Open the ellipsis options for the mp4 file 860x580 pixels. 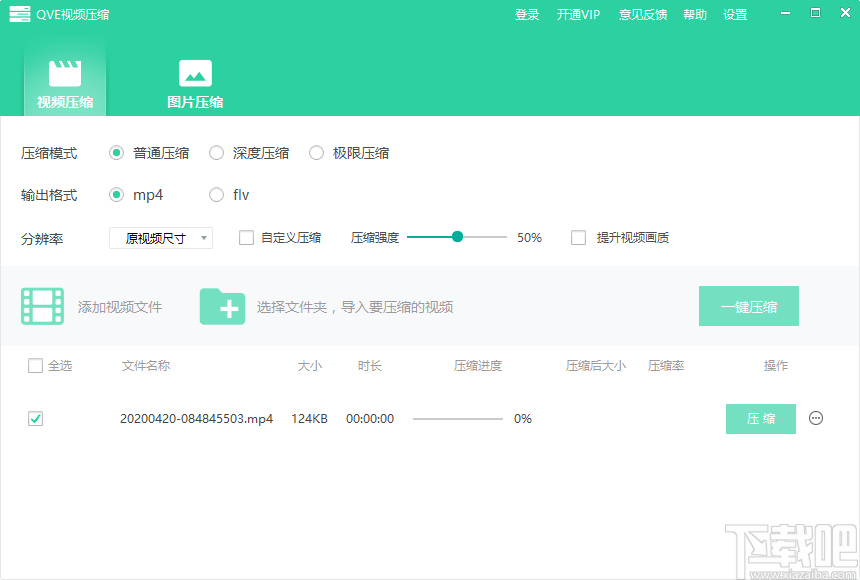pos(816,419)
